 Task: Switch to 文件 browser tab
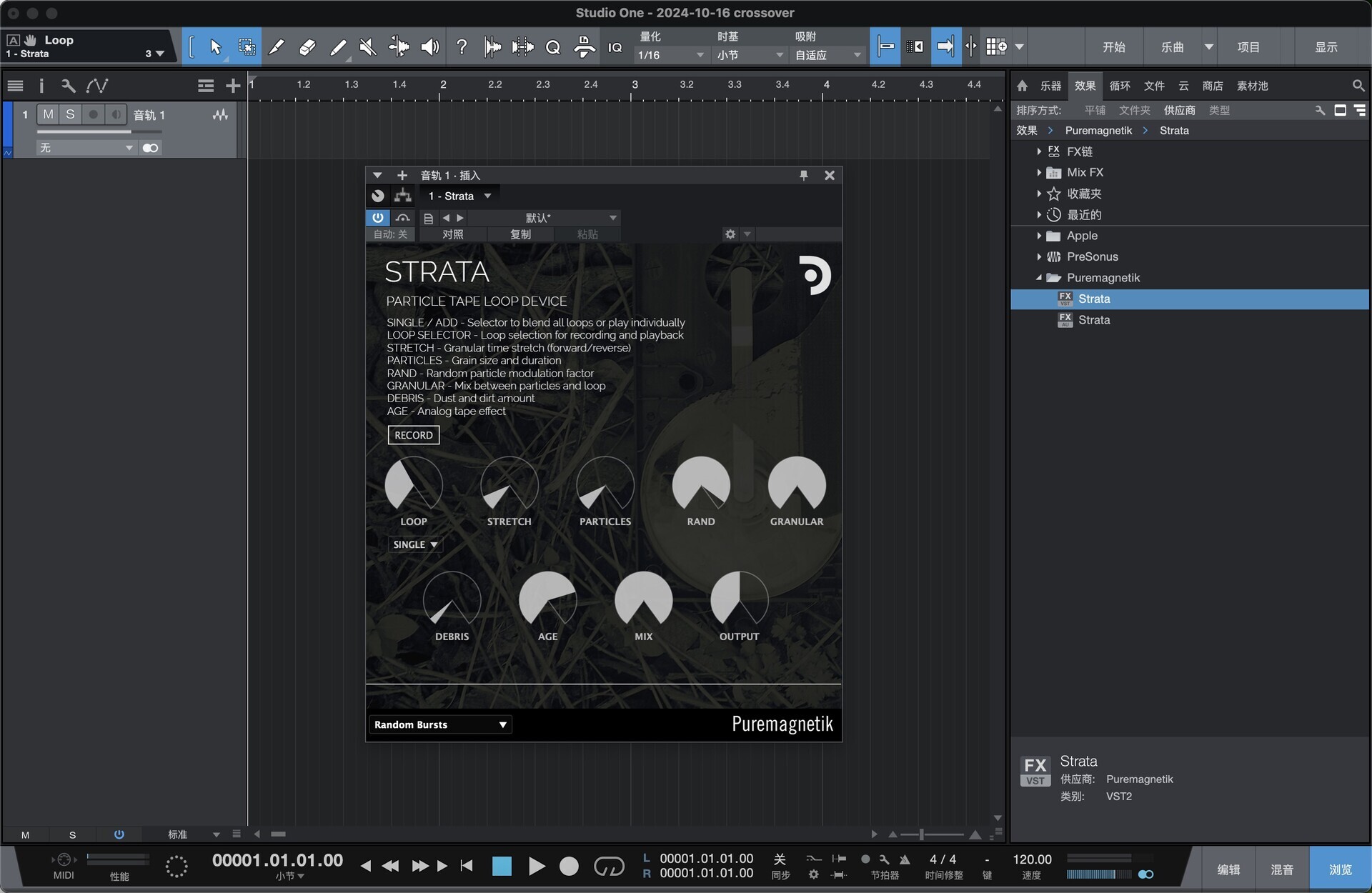1153,86
